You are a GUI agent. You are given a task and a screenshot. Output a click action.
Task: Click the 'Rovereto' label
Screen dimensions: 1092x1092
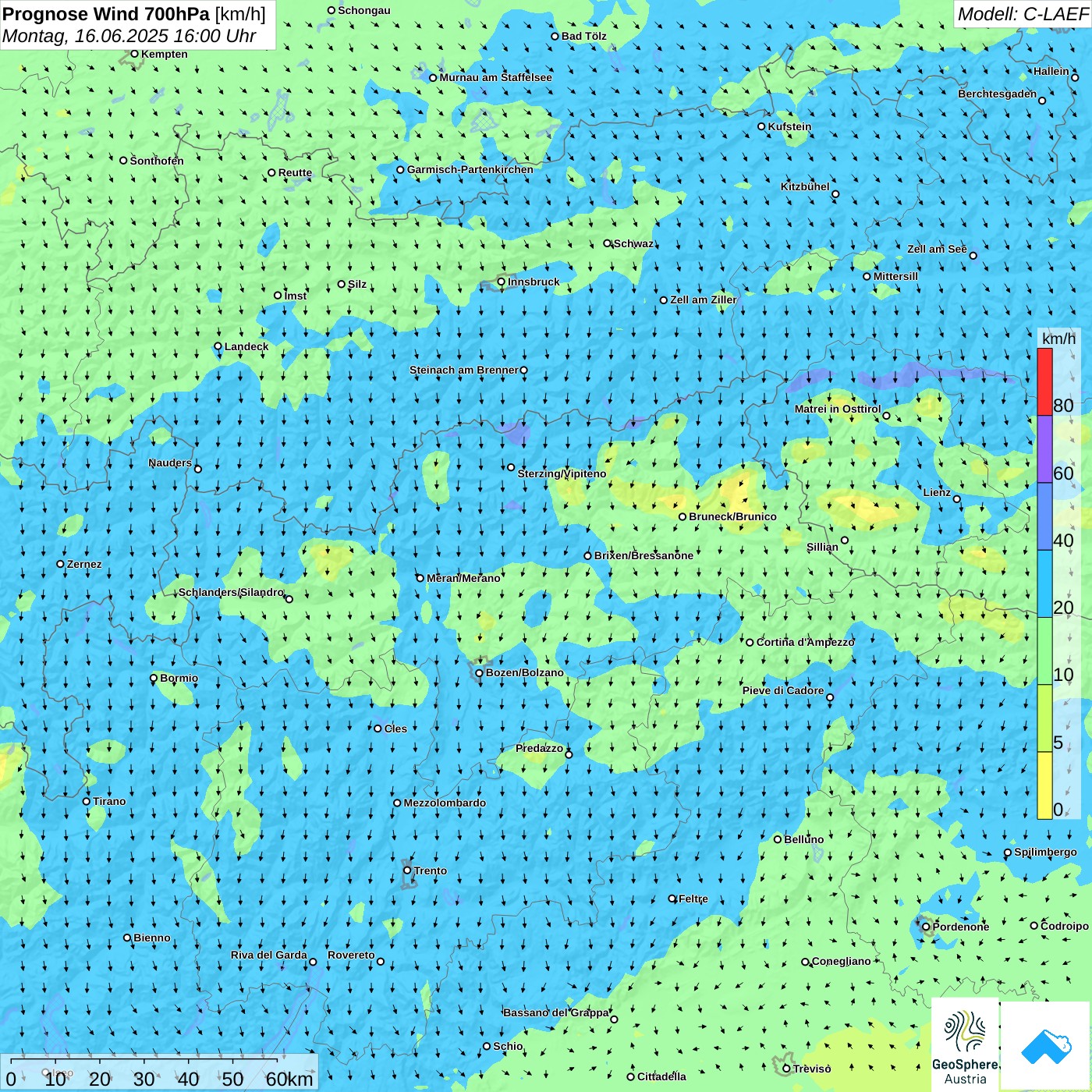point(351,955)
